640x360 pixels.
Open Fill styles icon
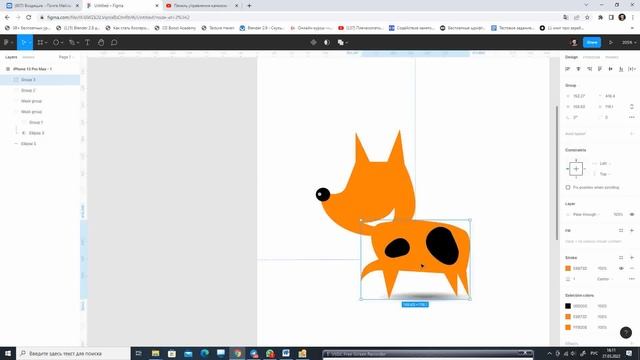point(621,231)
